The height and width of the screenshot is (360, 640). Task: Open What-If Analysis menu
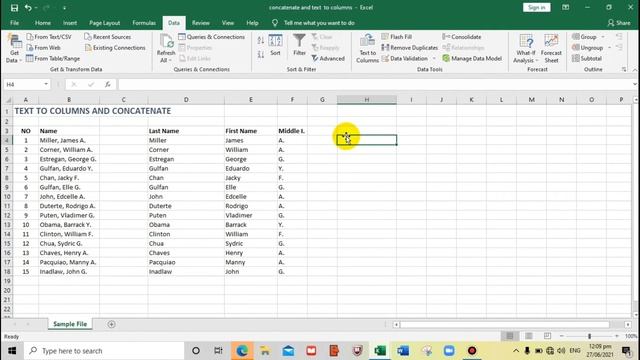(x=526, y=49)
